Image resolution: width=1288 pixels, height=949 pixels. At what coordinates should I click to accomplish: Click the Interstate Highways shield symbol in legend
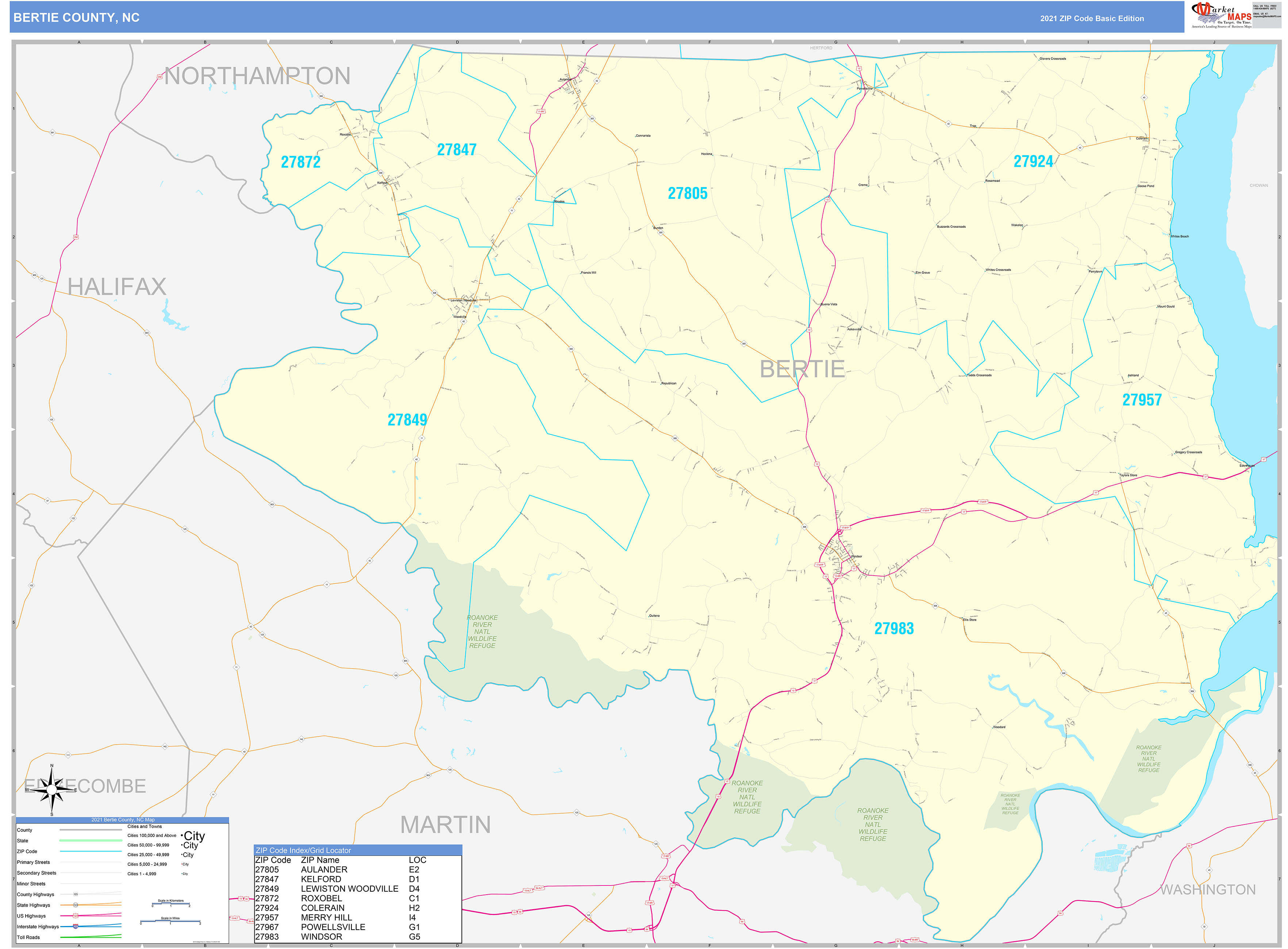pyautogui.click(x=75, y=927)
